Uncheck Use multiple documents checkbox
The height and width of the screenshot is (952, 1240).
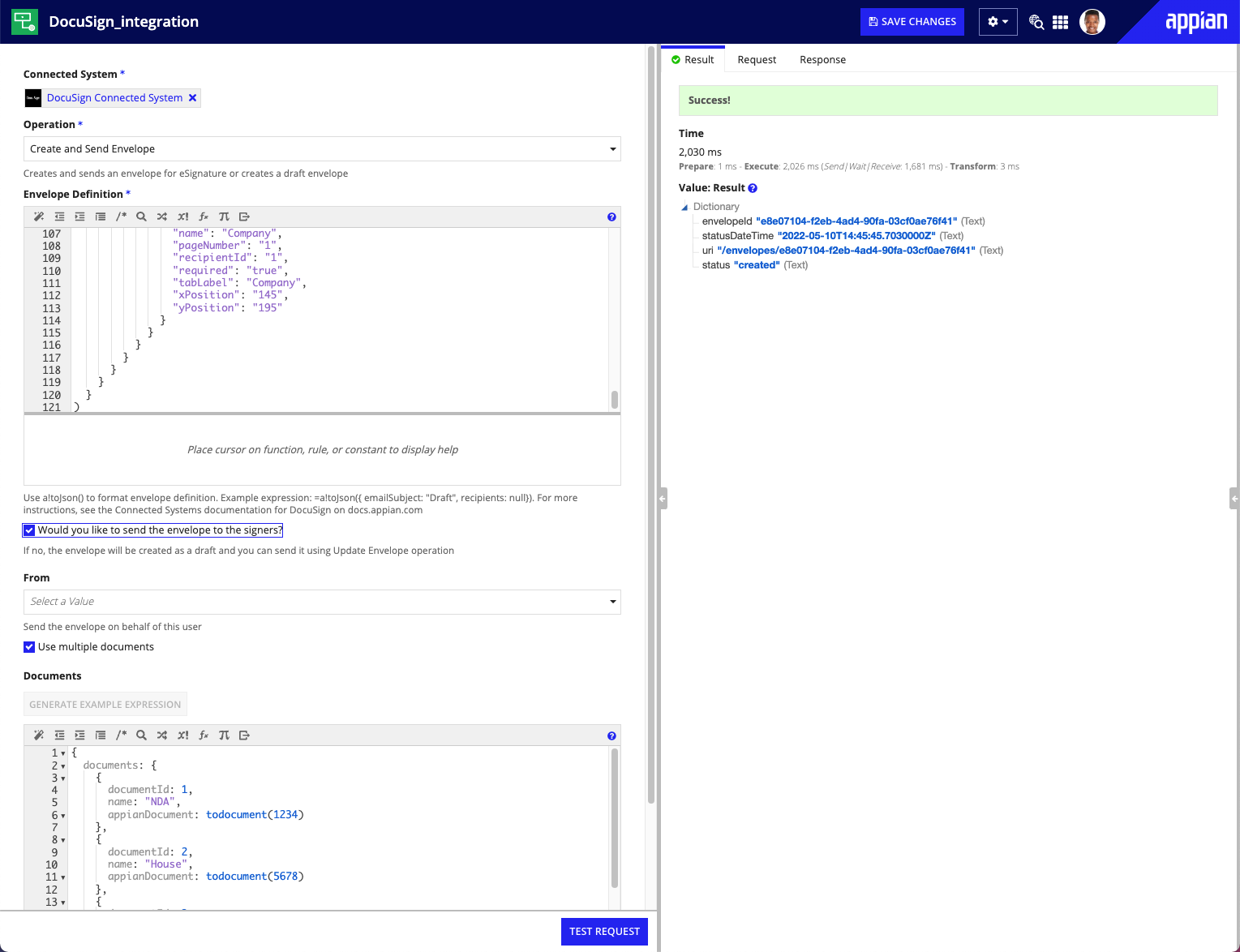coord(29,647)
